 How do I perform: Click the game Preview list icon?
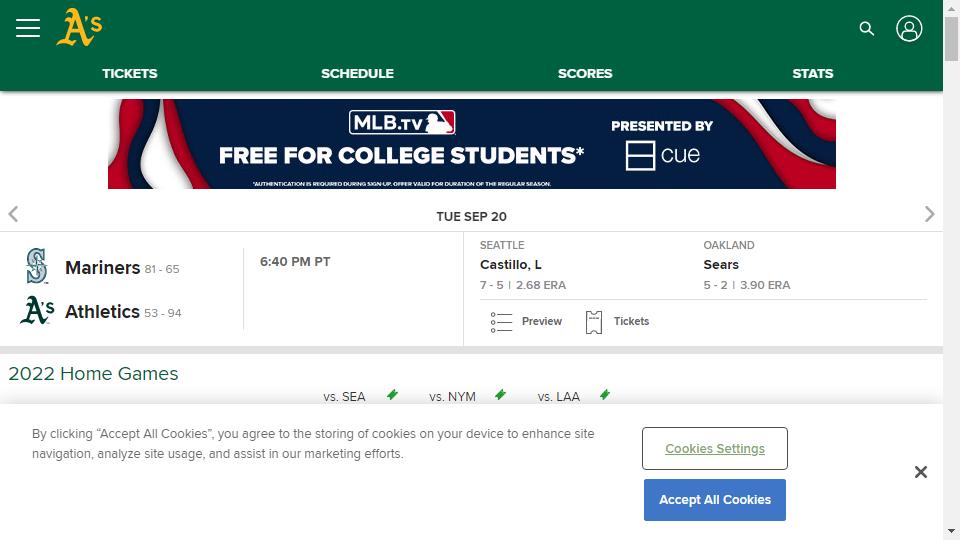click(501, 322)
